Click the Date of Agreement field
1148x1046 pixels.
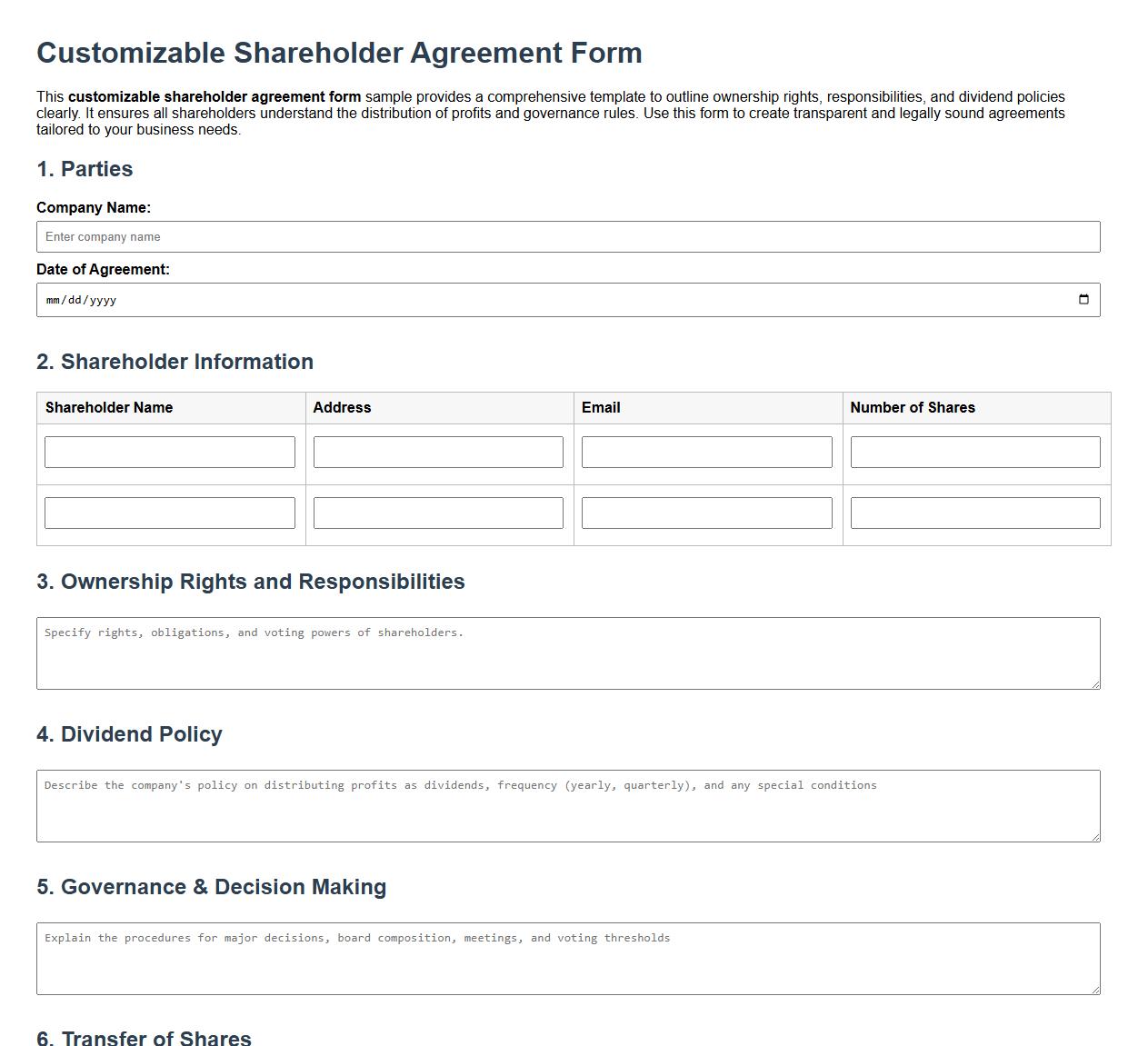click(x=364, y=299)
